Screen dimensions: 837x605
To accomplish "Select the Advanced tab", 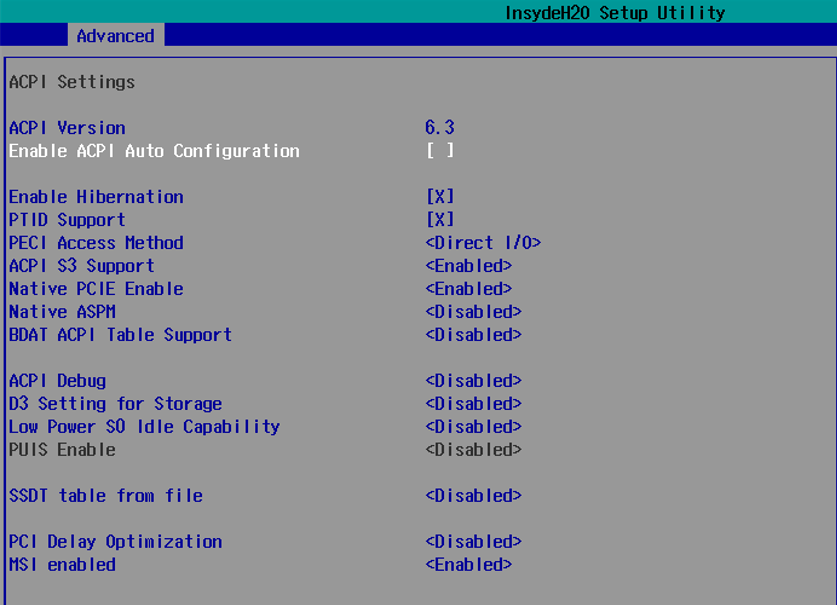I will (116, 36).
